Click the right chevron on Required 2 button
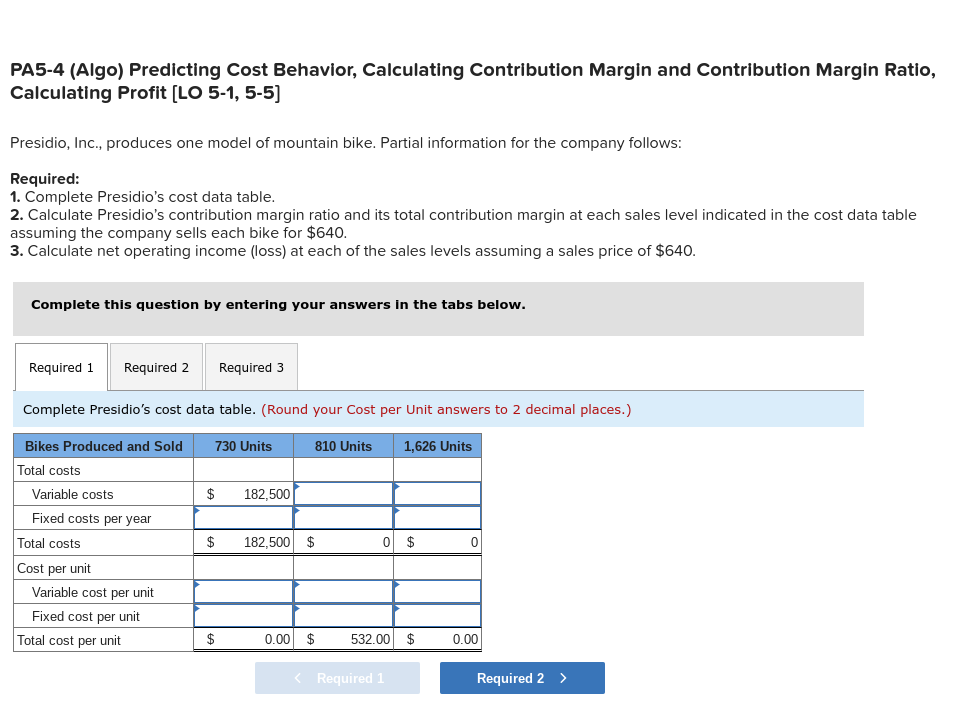This screenshot has height=702, width=977. coord(563,678)
